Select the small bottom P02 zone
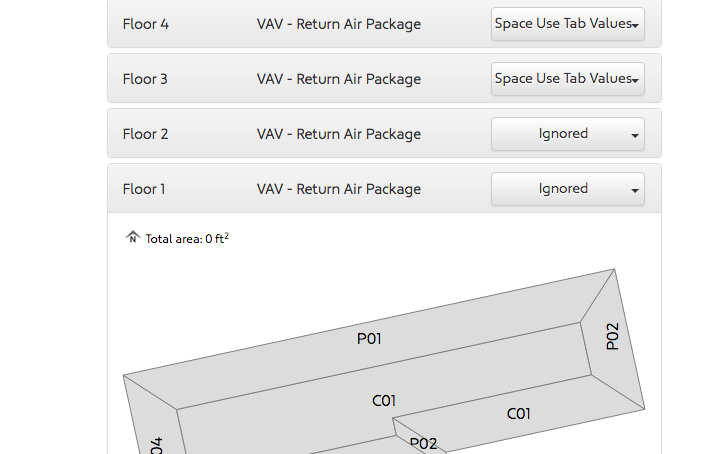This screenshot has width=712, height=454. (x=423, y=444)
